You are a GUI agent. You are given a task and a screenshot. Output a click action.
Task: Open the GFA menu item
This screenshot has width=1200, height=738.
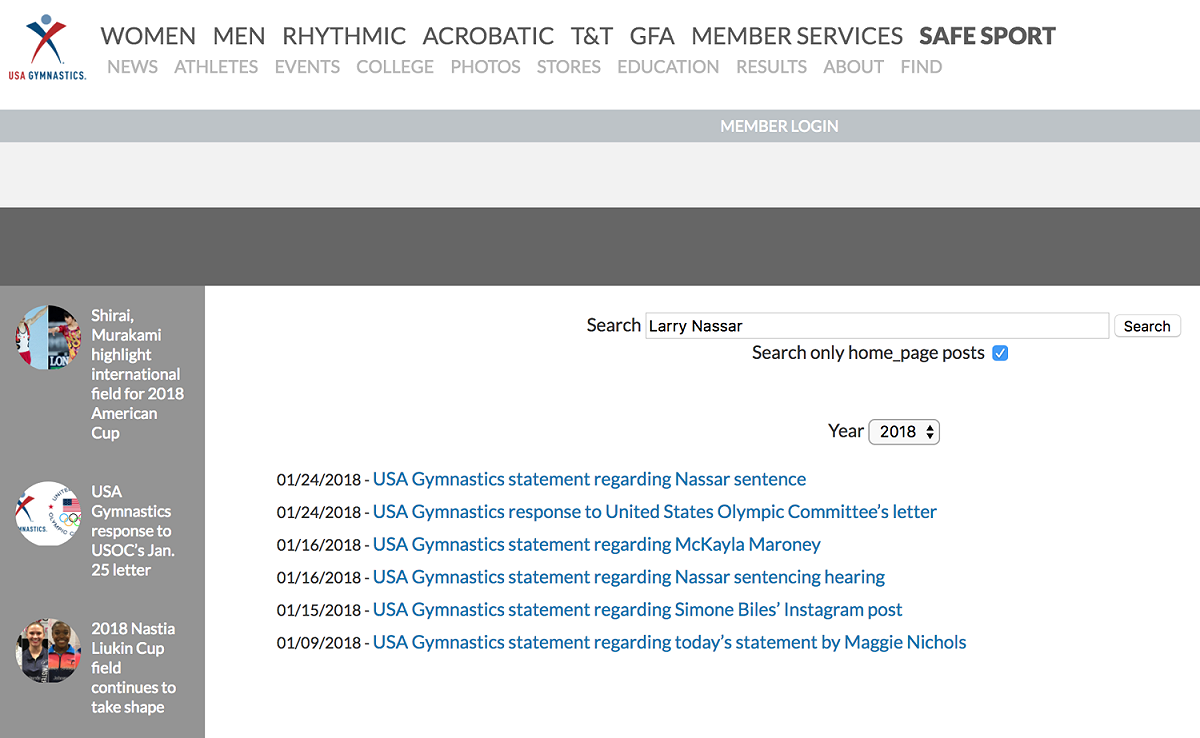coord(652,36)
